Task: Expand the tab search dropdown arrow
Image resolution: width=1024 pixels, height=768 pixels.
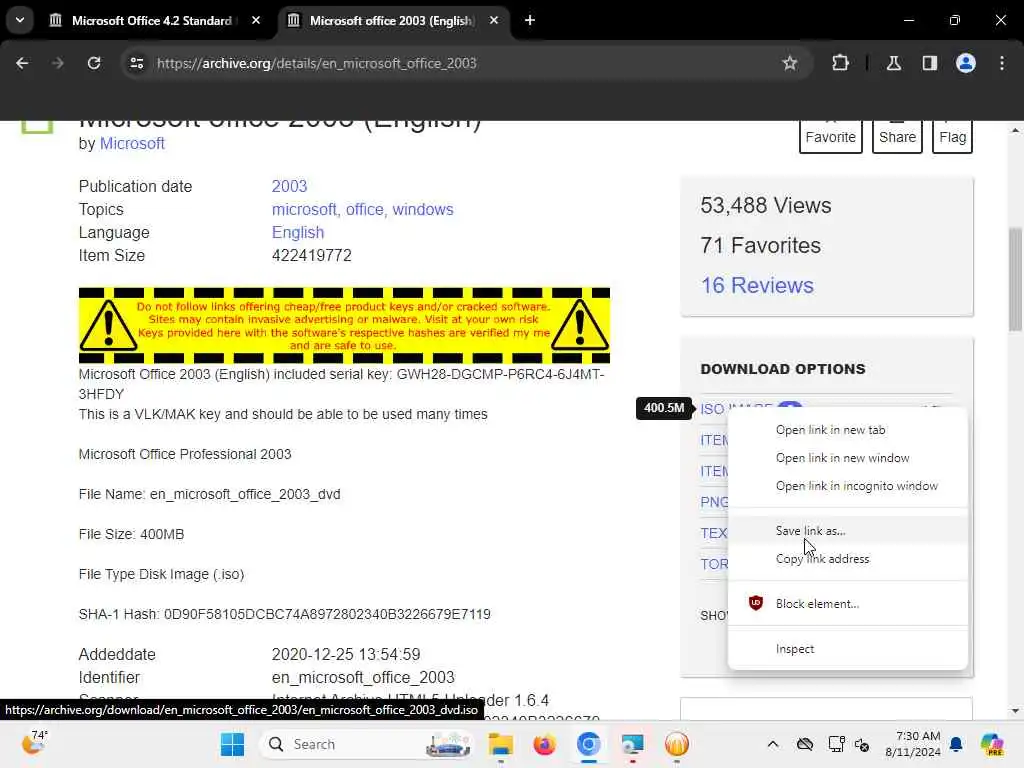Action: click(20, 20)
